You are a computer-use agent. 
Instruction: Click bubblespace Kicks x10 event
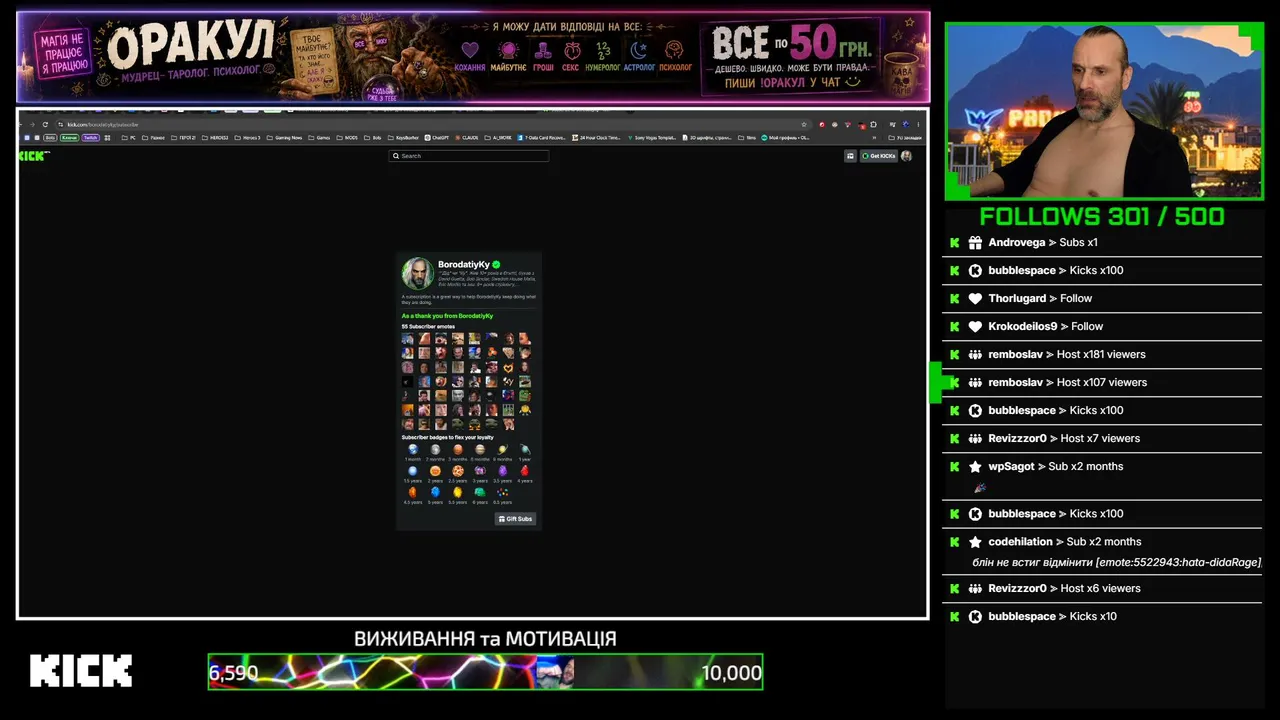point(1102,616)
